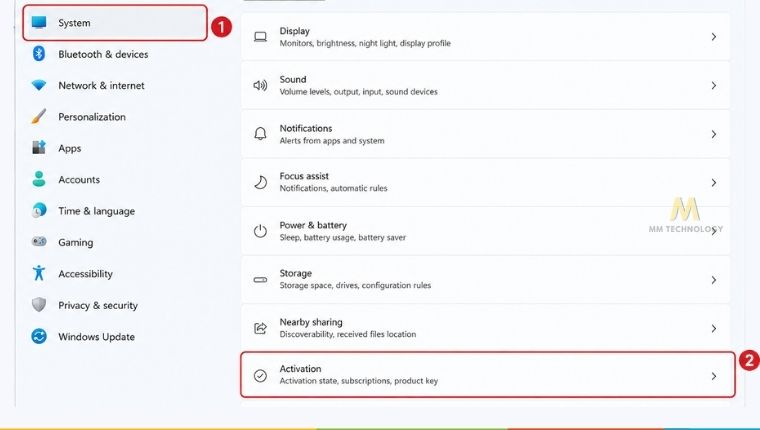Click 'Monitors, brightness, night light, display profile' text

coord(365,43)
